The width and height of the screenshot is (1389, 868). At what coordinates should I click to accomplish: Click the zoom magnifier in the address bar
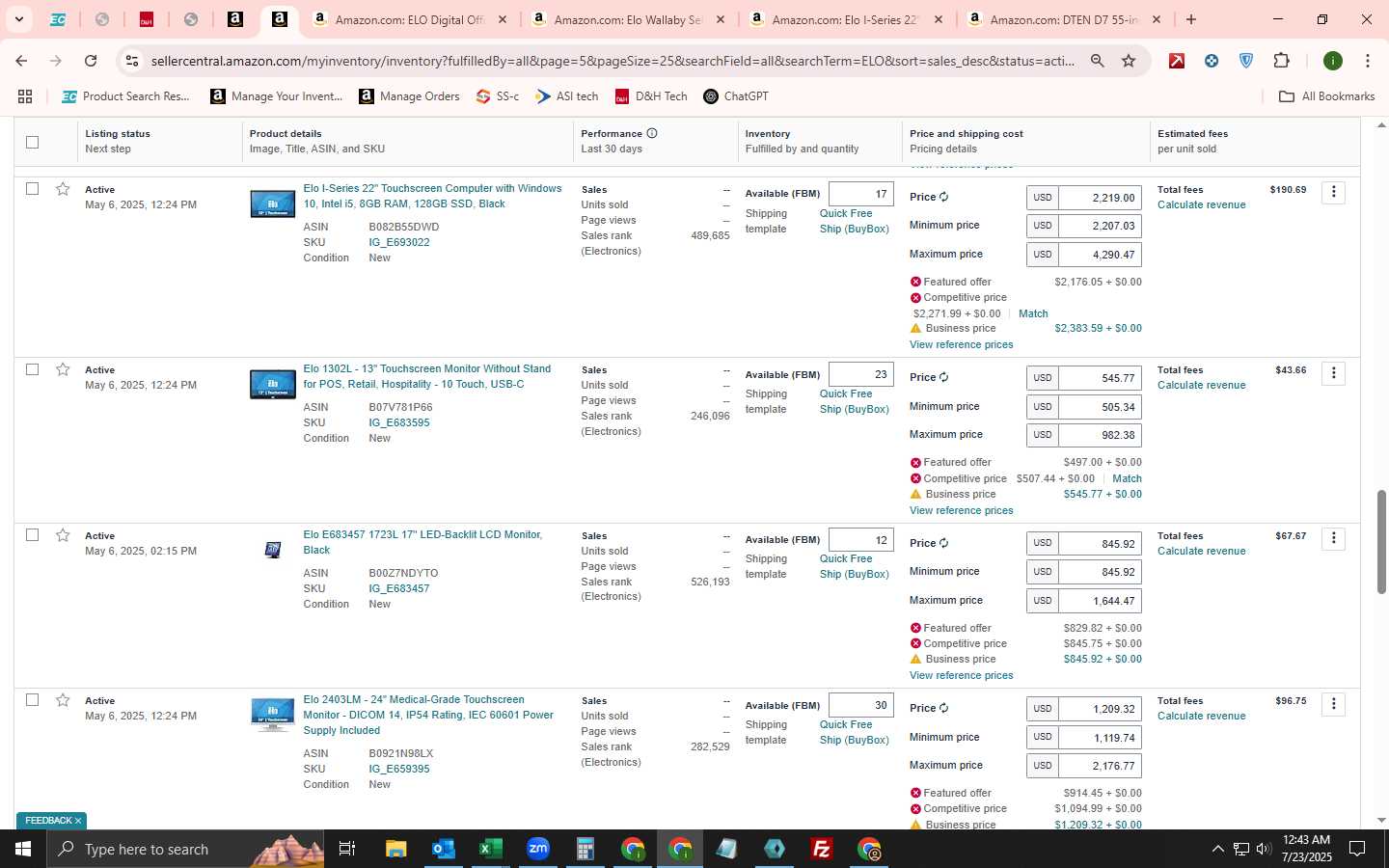click(1097, 61)
